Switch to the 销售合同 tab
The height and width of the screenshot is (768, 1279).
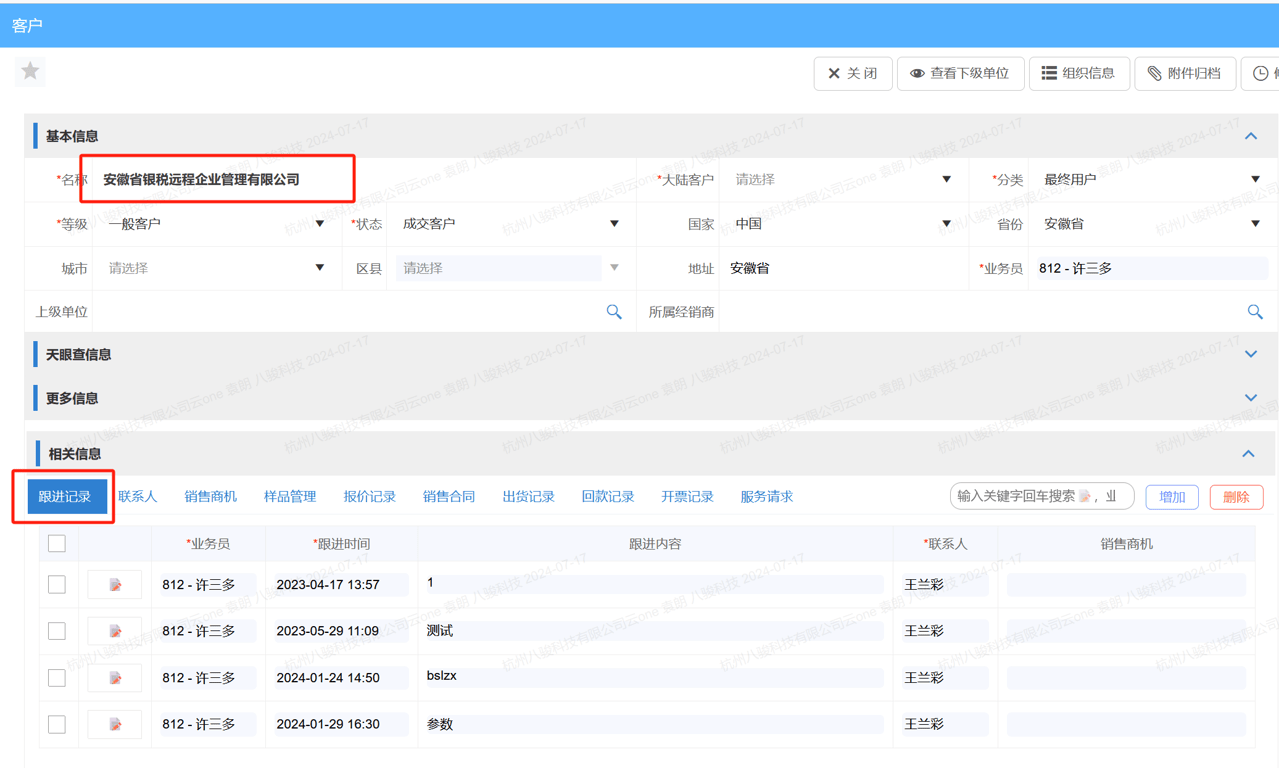click(448, 496)
